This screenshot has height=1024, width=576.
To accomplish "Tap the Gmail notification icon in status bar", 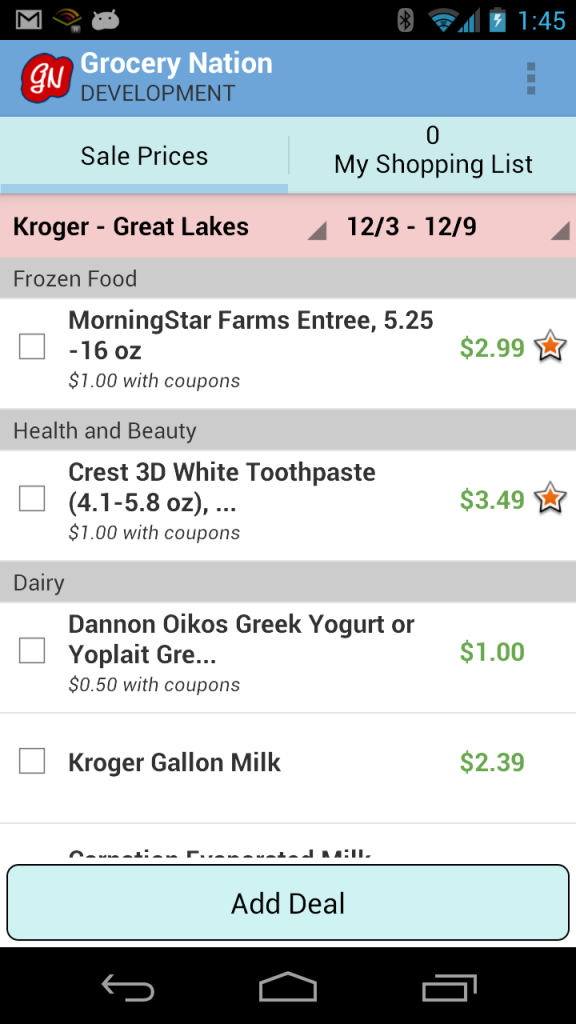I will click(x=29, y=20).
